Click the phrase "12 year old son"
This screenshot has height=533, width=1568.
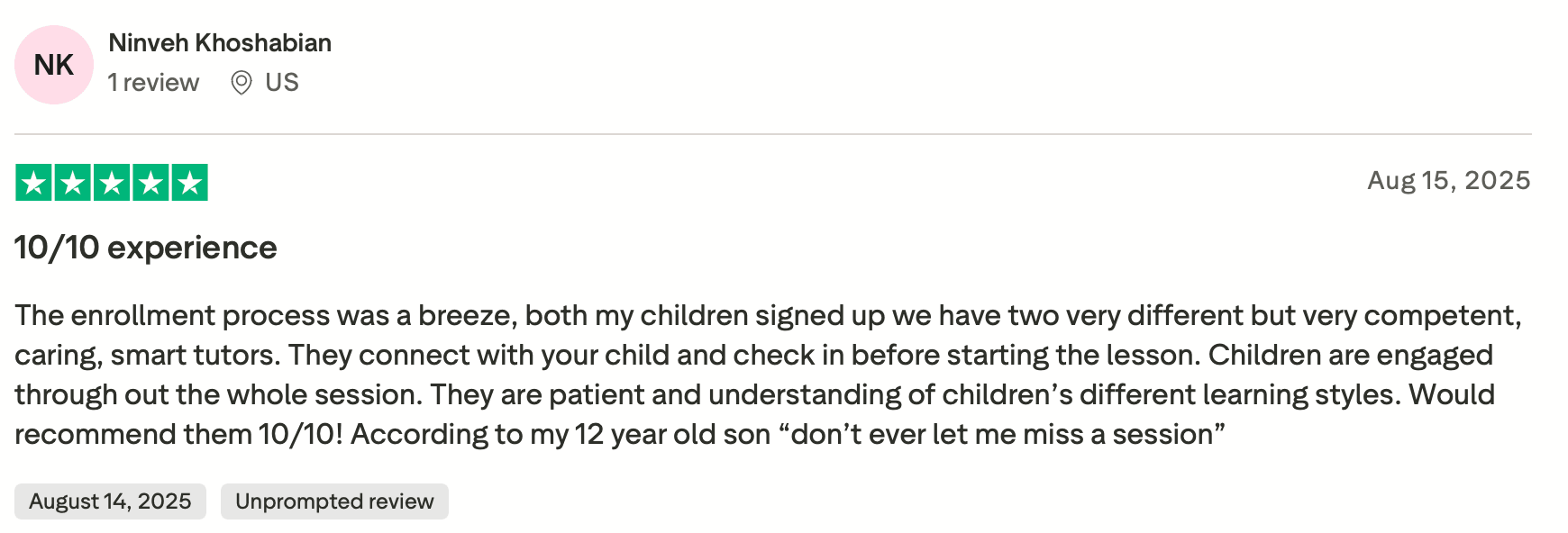[672, 435]
